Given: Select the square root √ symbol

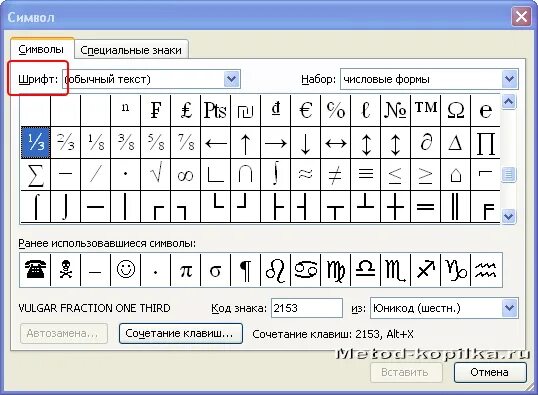Looking at the screenshot, I should pos(156,175).
